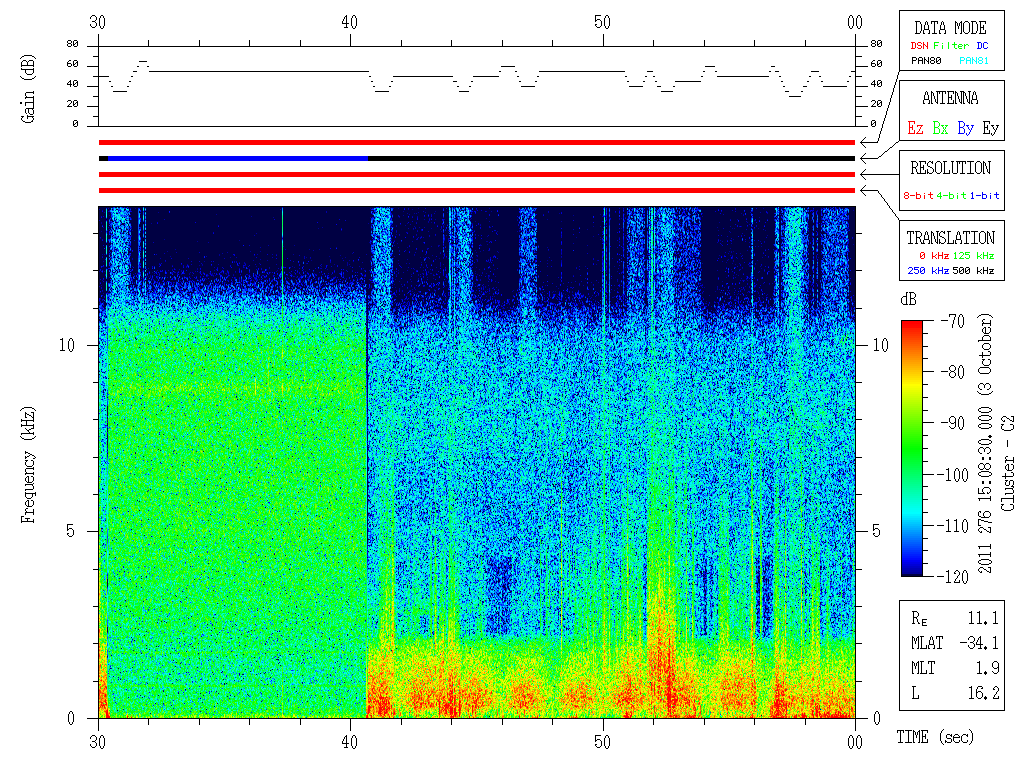Click the dB color scale gradient bar
The width and height of the screenshot is (1024, 768).
coord(912,448)
